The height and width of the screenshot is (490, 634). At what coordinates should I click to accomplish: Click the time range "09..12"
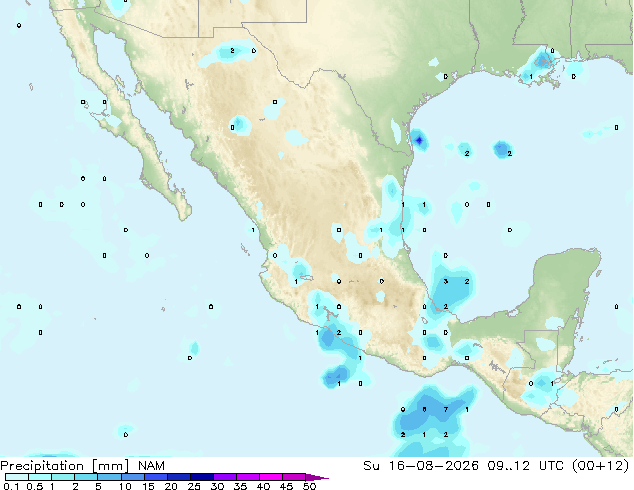pyautogui.click(x=508, y=466)
